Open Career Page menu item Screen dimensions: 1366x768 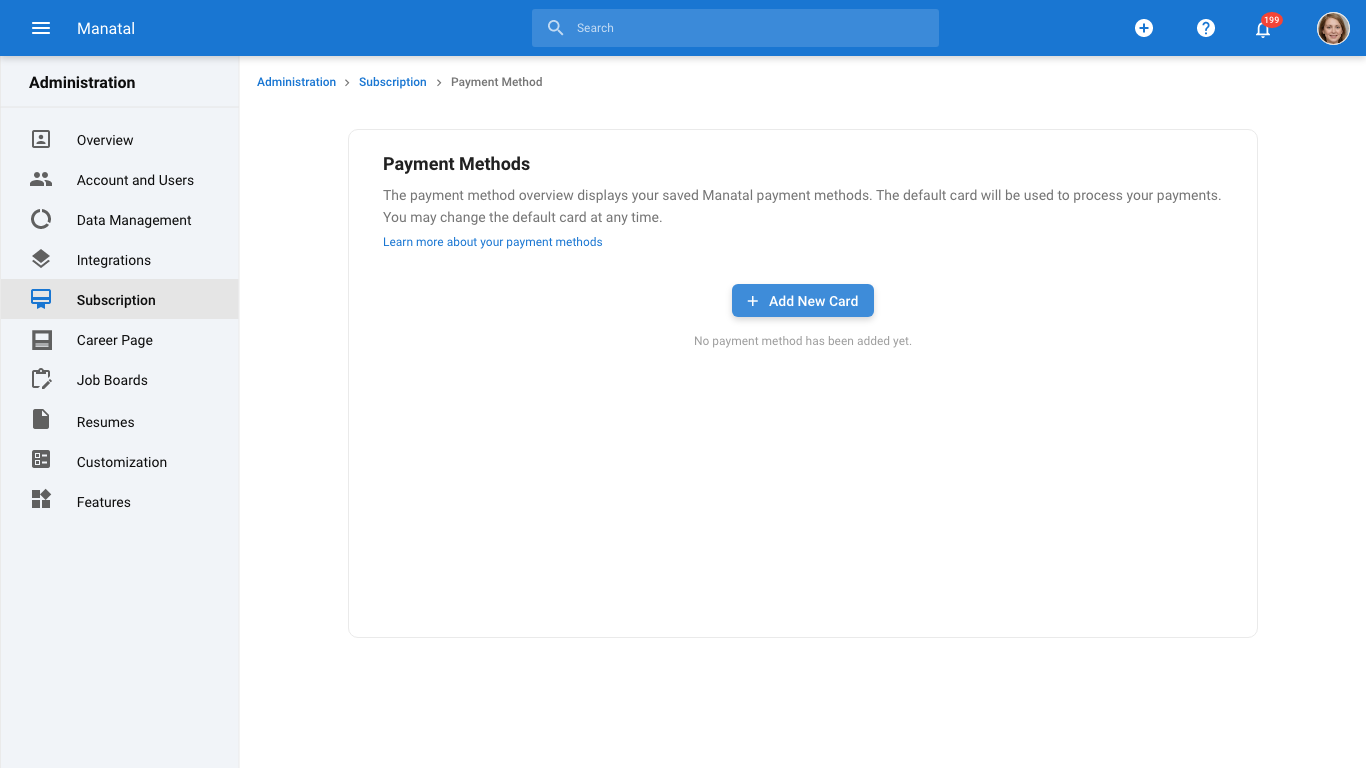pyautogui.click(x=120, y=340)
